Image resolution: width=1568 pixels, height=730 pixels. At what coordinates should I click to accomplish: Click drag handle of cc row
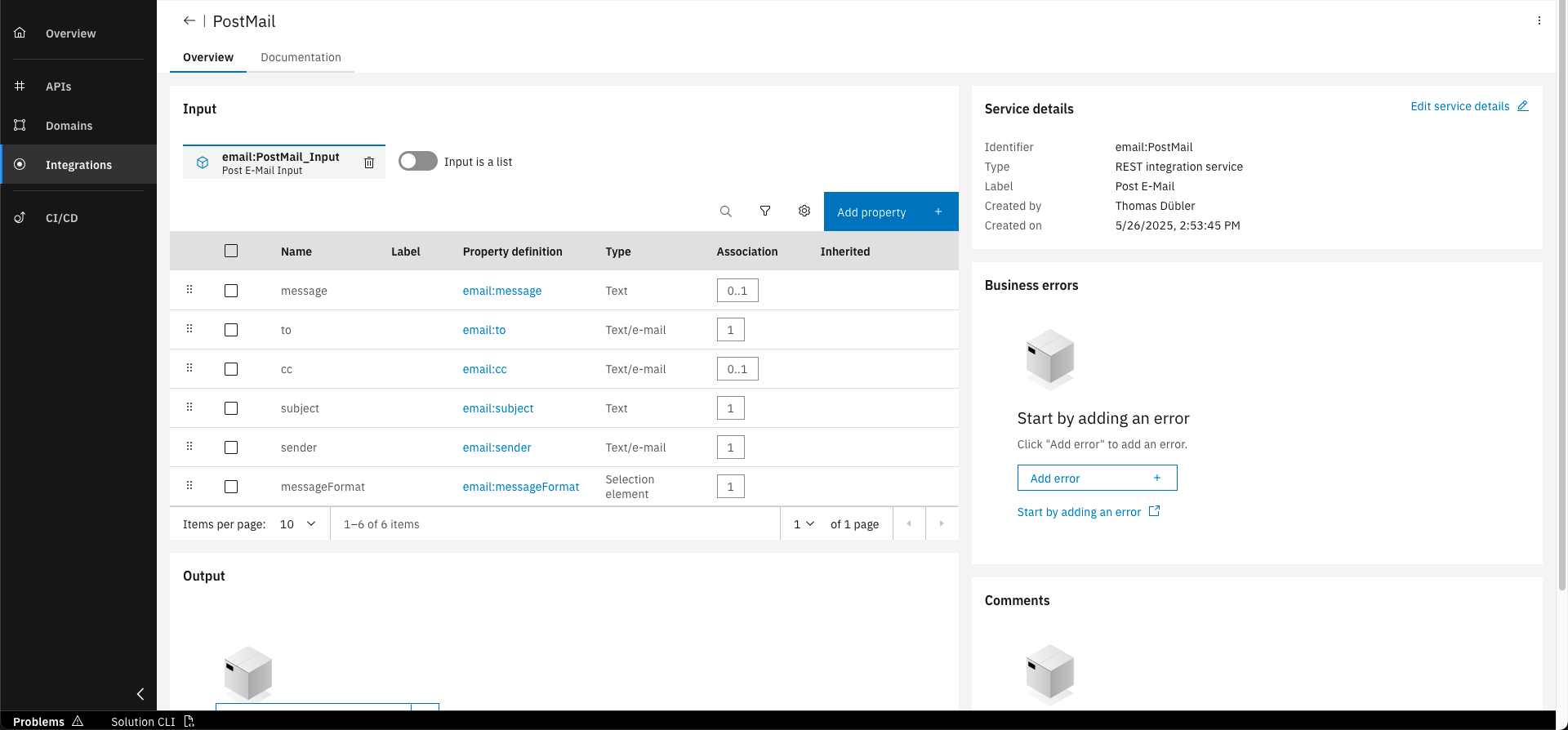pyautogui.click(x=189, y=368)
